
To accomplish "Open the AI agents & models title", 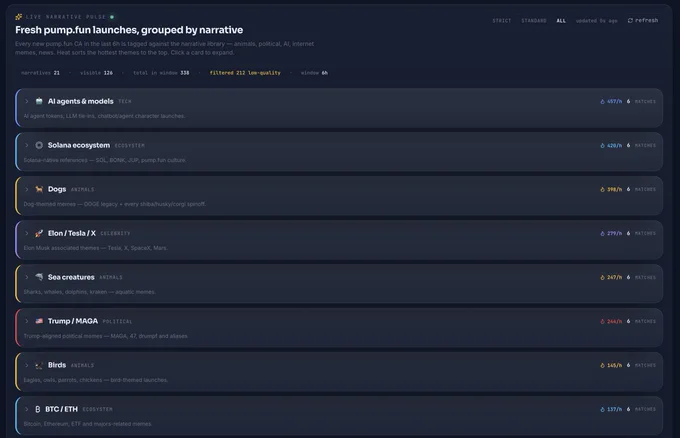I will point(80,101).
